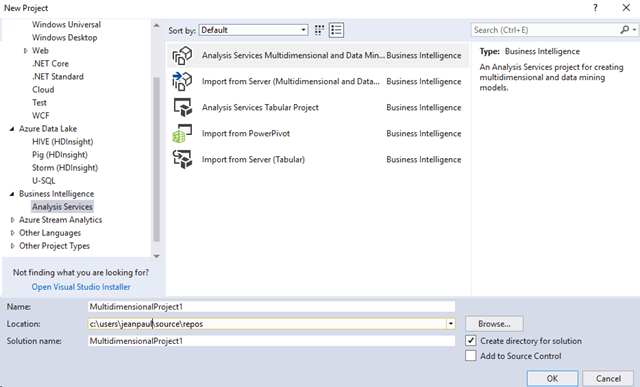Select Test category
Image resolution: width=640 pixels, height=387 pixels.
point(40,103)
